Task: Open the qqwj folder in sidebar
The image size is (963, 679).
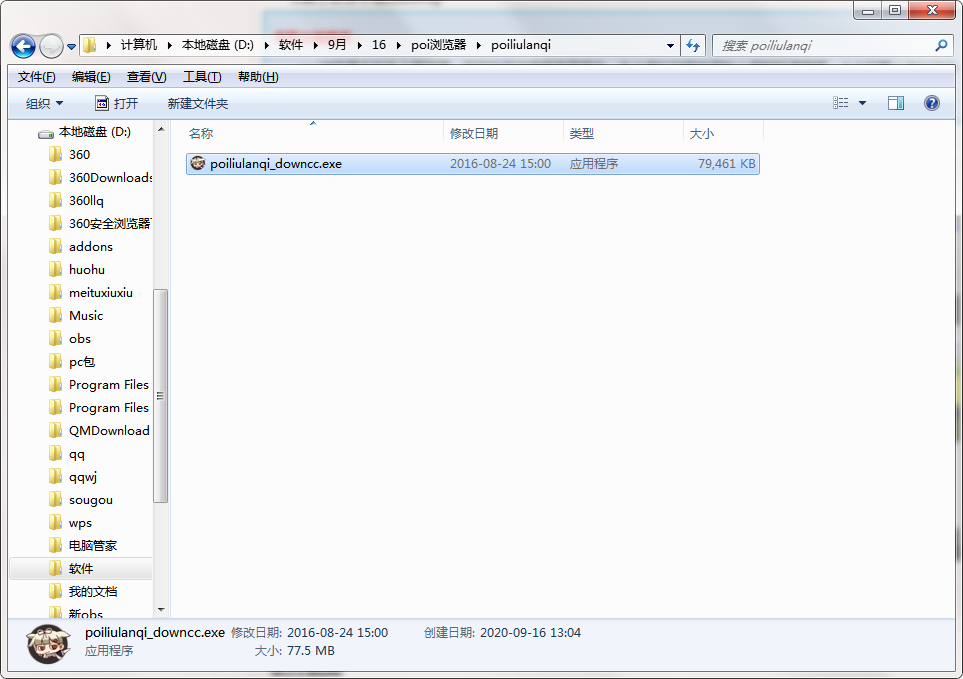Action: pyautogui.click(x=83, y=477)
